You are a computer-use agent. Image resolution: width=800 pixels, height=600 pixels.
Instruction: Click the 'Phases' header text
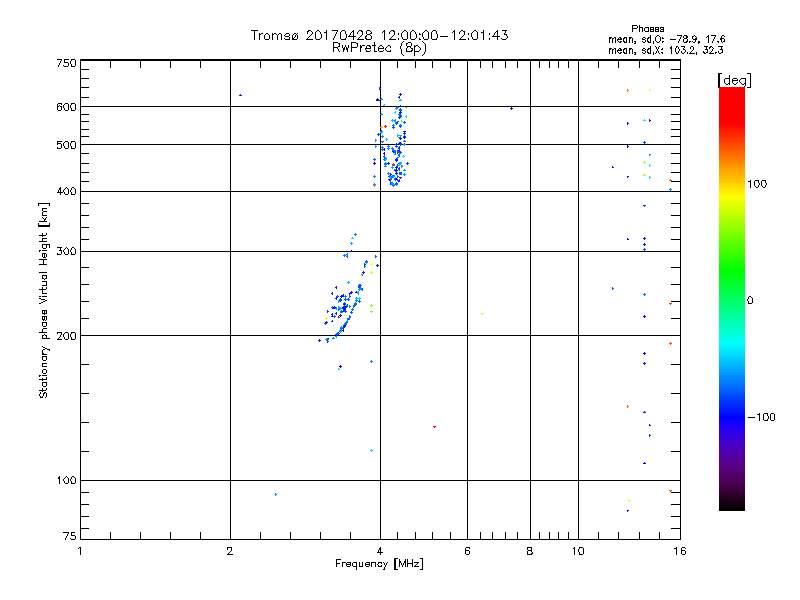click(x=647, y=29)
